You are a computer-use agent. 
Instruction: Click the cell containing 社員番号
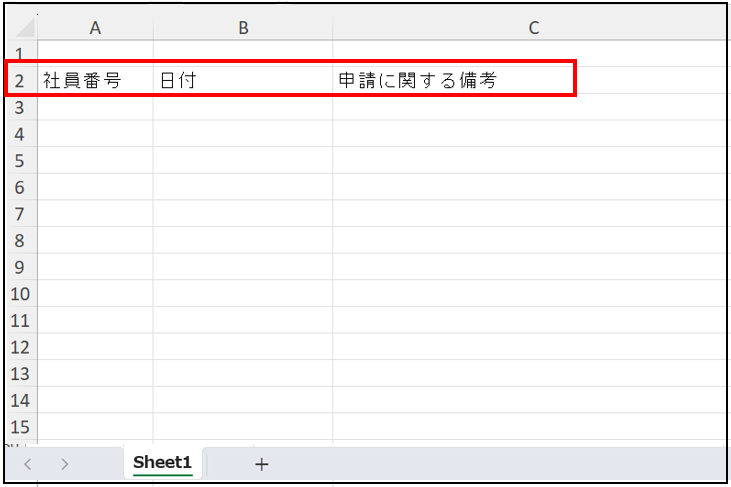pyautogui.click(x=95, y=80)
